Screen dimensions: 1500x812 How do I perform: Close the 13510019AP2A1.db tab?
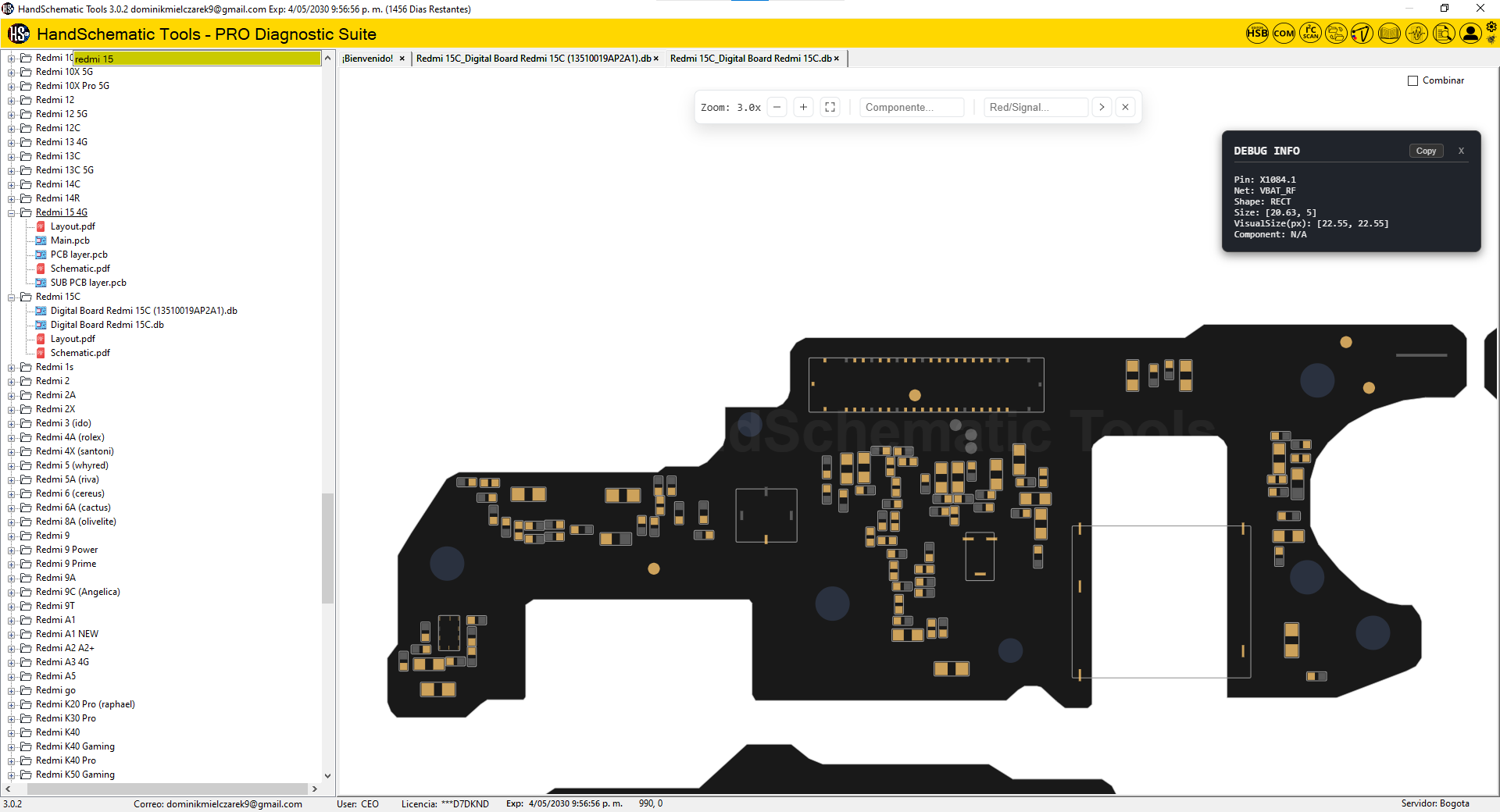click(x=656, y=59)
